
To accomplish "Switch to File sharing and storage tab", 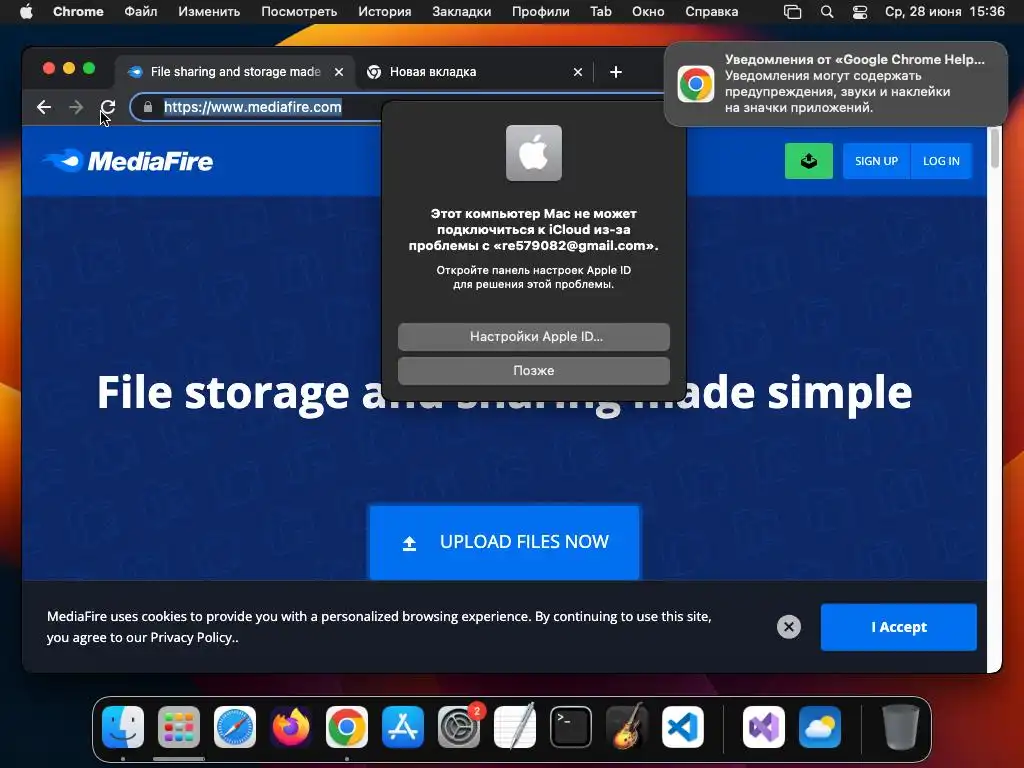I will pos(236,72).
